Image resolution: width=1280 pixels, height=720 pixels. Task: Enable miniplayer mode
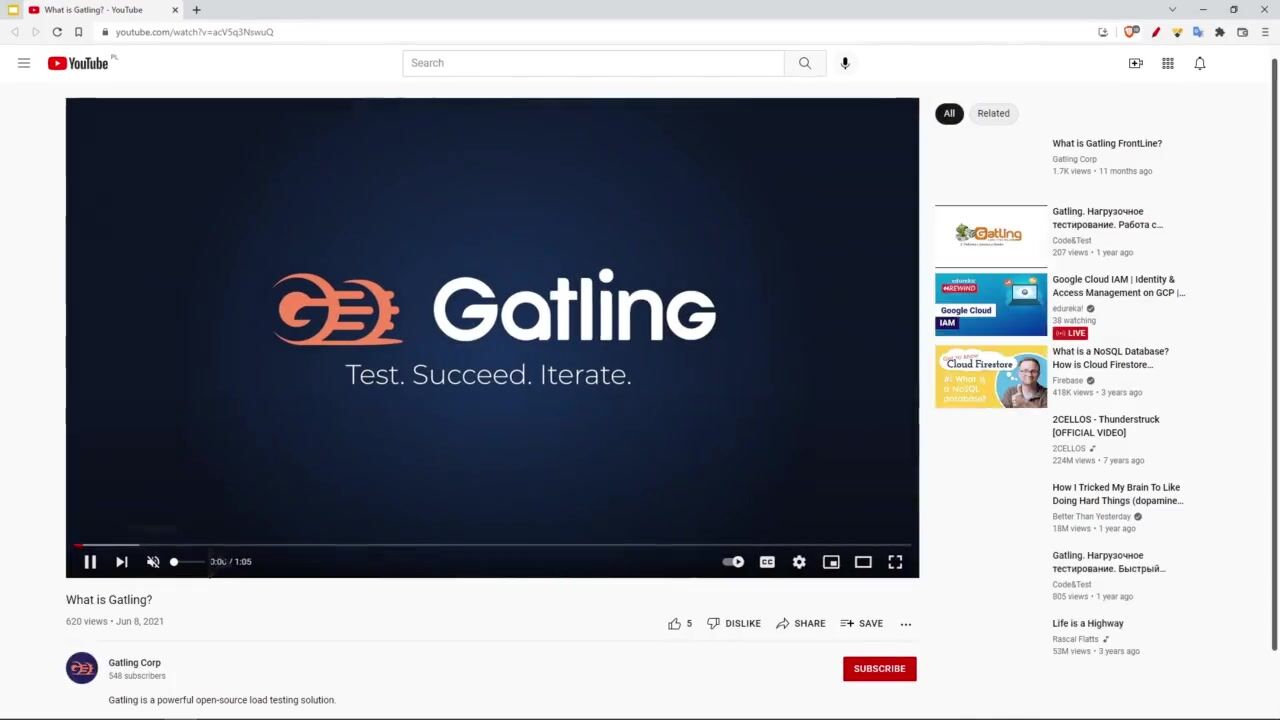click(831, 562)
